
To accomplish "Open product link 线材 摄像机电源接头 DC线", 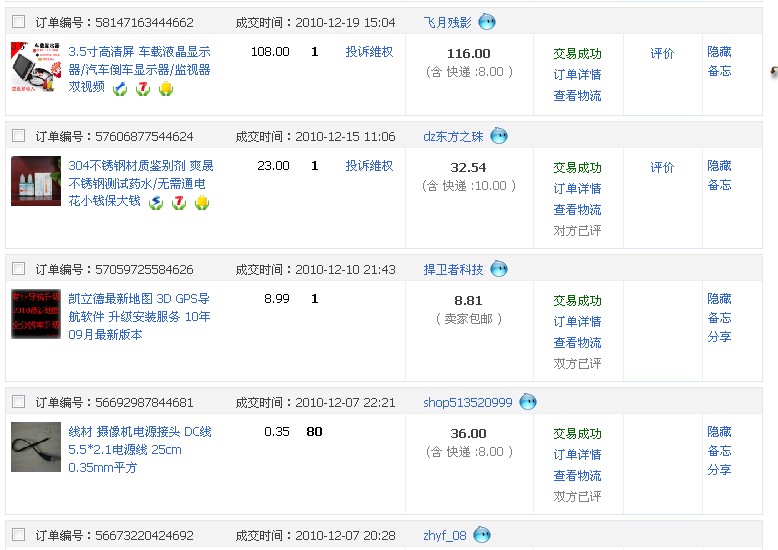I will tap(140, 449).
